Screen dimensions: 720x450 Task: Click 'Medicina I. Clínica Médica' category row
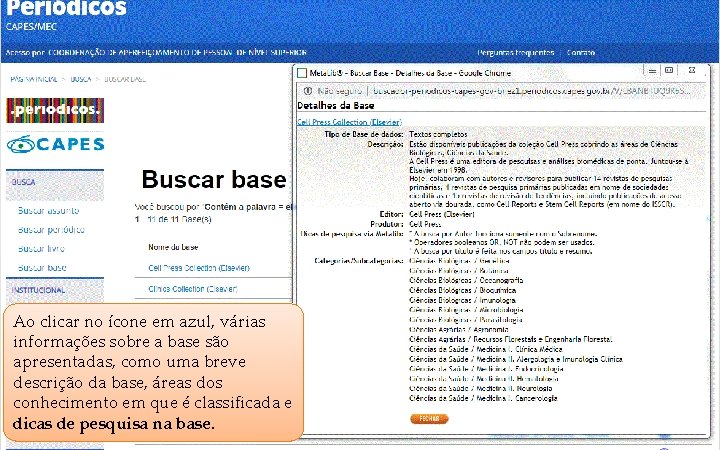486,349
